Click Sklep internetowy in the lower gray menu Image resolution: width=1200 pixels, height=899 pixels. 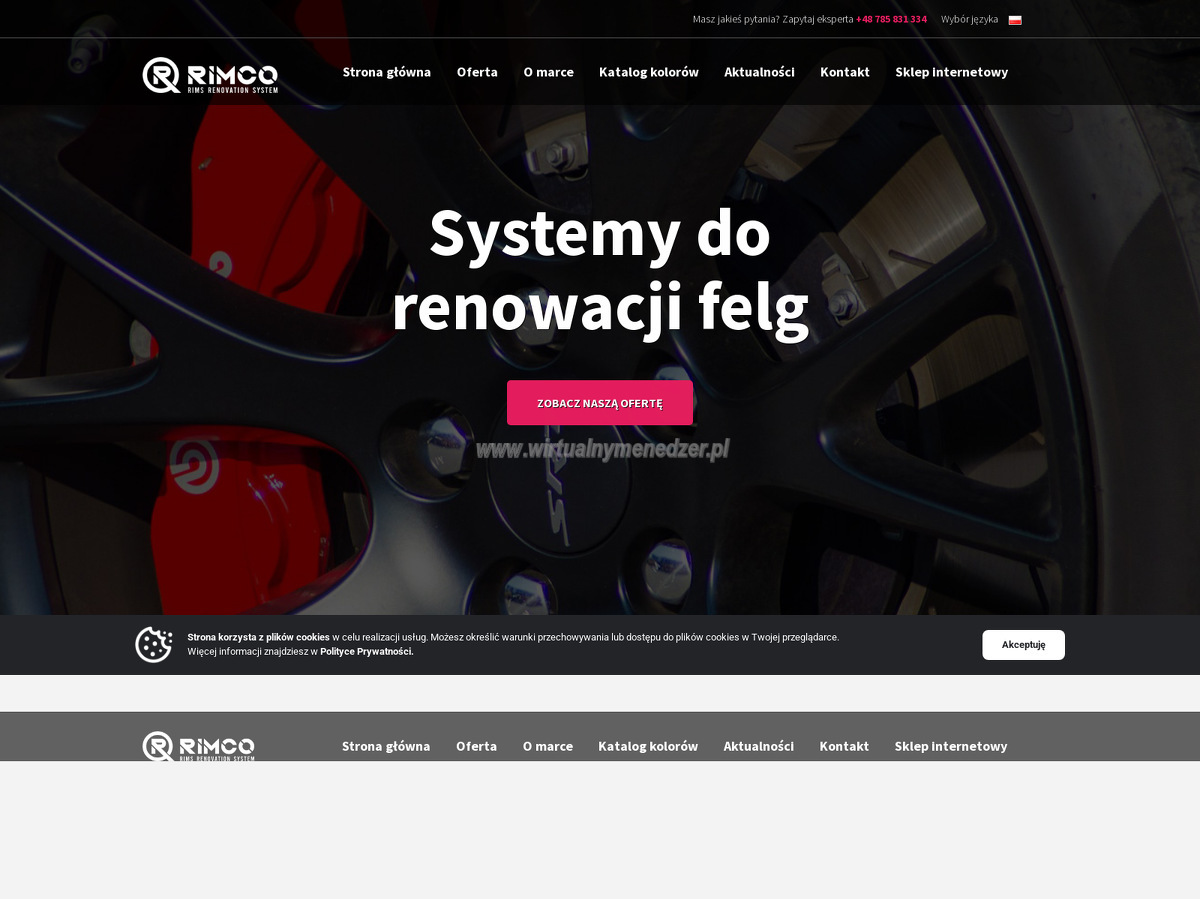click(x=950, y=746)
